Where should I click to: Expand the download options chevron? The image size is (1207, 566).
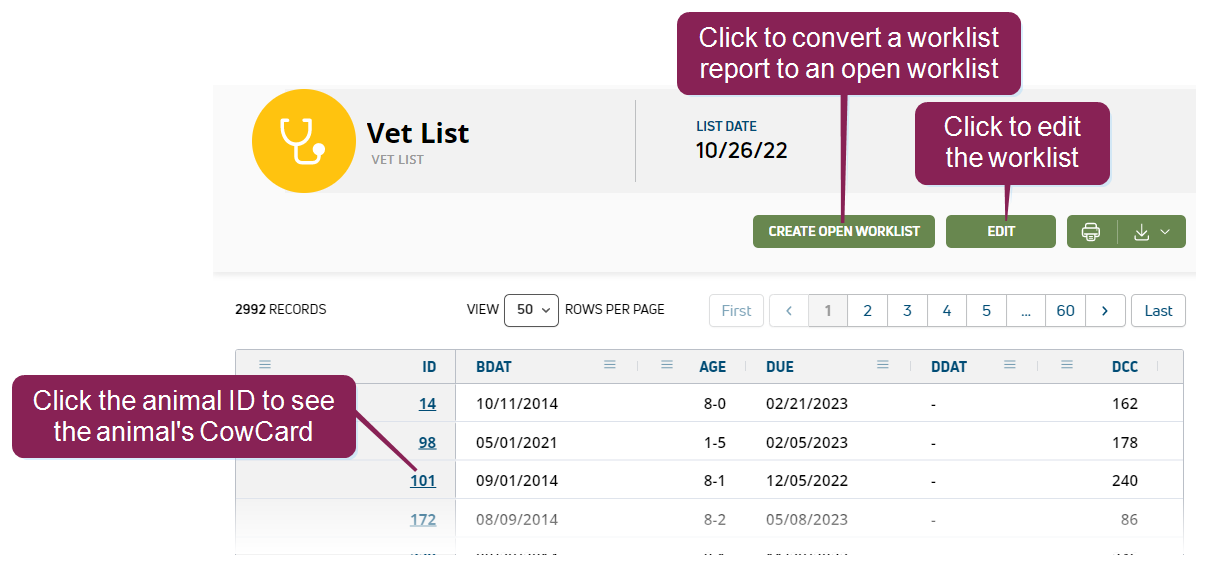pyautogui.click(x=1165, y=232)
